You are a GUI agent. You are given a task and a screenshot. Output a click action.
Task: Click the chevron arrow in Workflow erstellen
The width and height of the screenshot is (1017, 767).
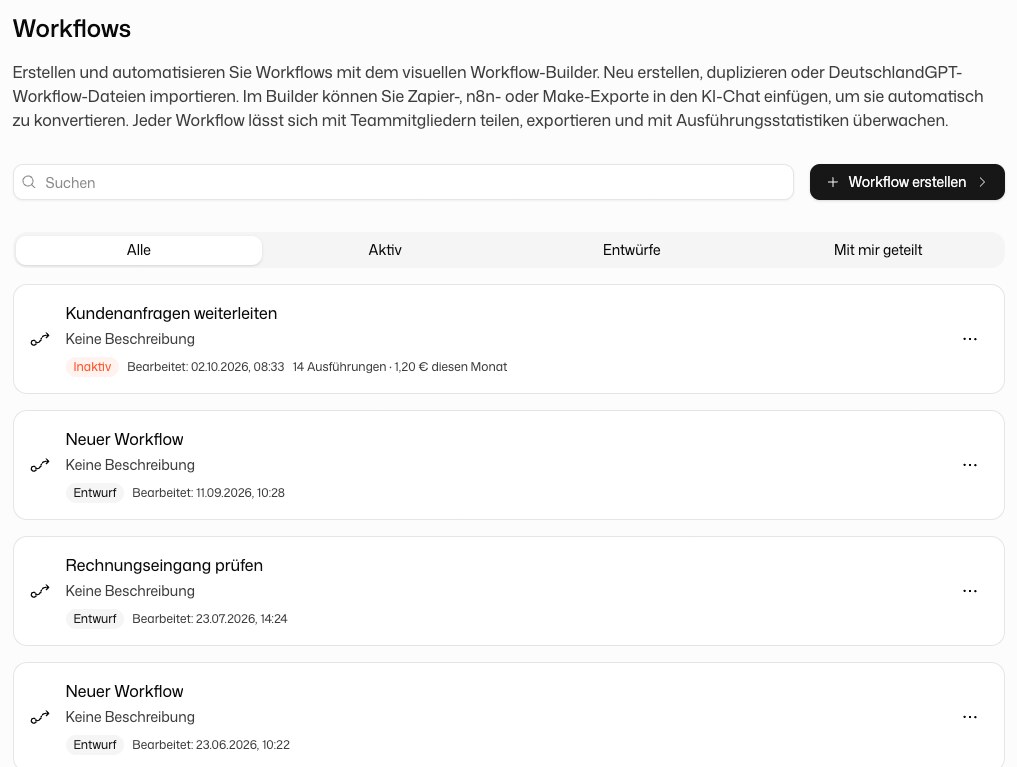point(982,182)
